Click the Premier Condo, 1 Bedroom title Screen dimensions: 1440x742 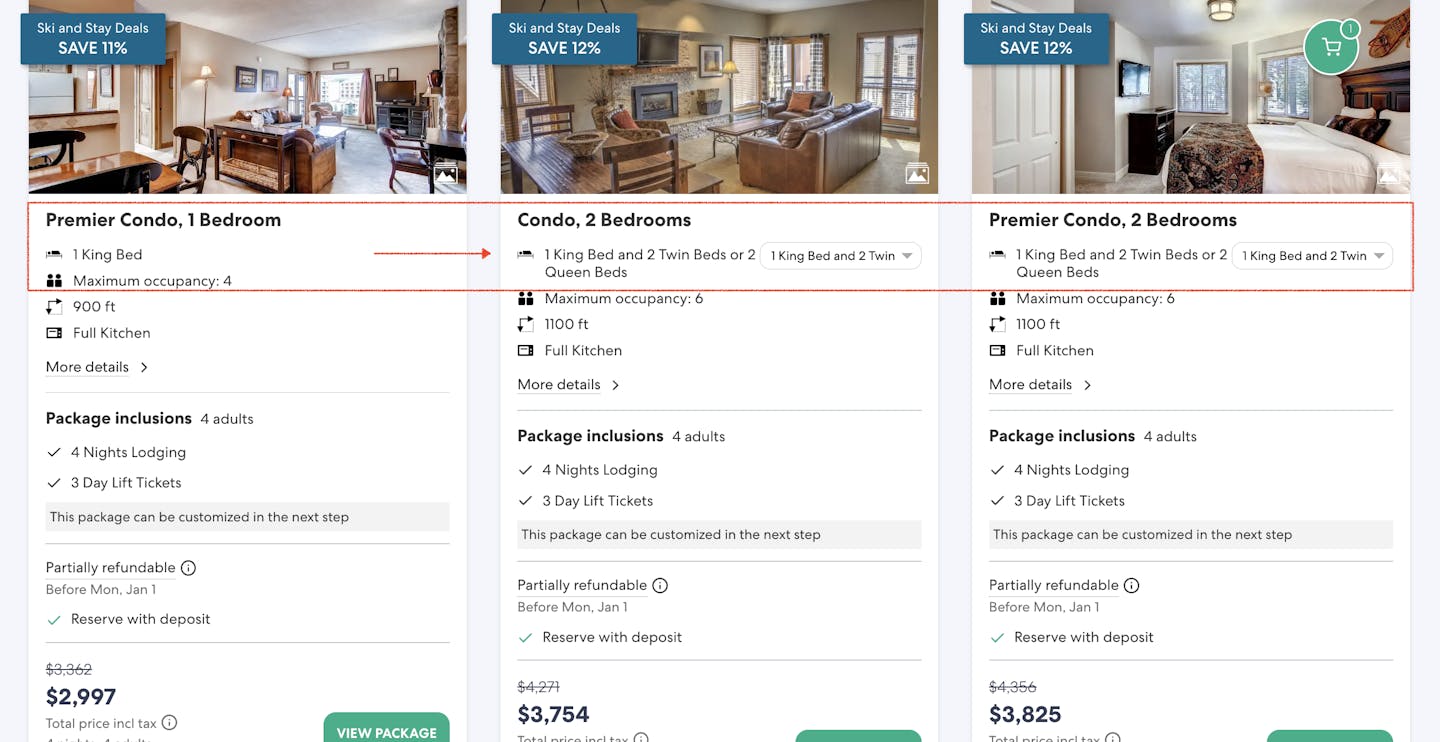[x=163, y=220]
